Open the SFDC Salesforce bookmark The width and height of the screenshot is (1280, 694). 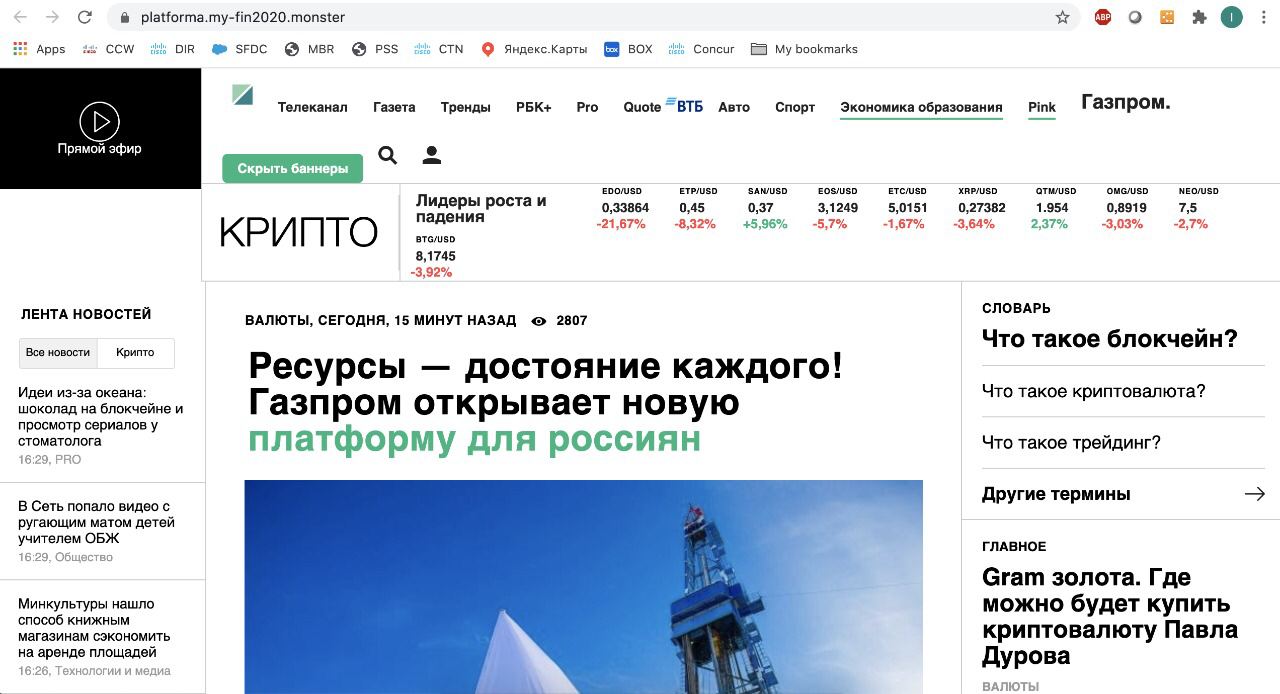[240, 49]
